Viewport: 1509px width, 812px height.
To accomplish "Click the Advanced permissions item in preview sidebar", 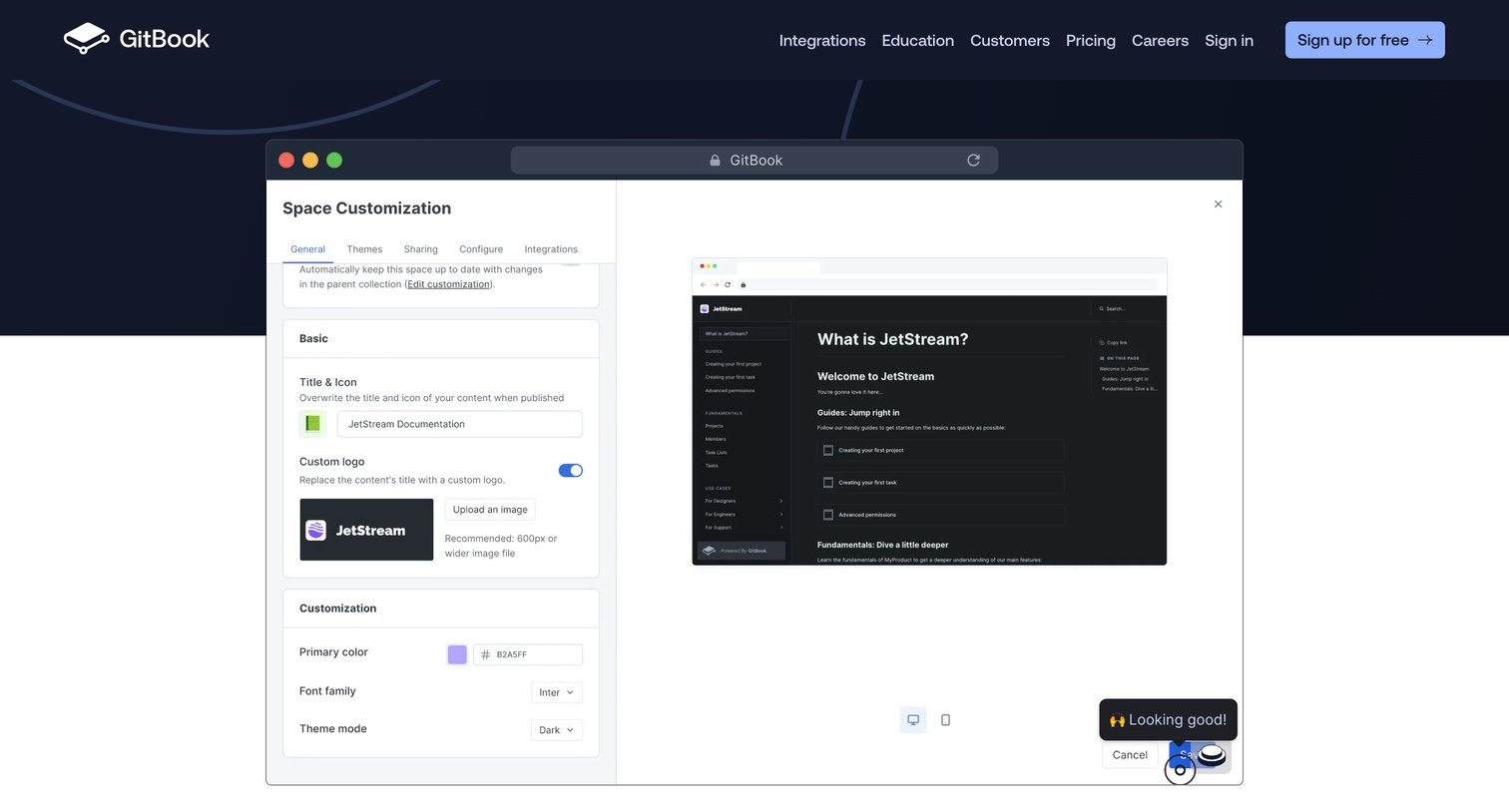I will pos(730,390).
